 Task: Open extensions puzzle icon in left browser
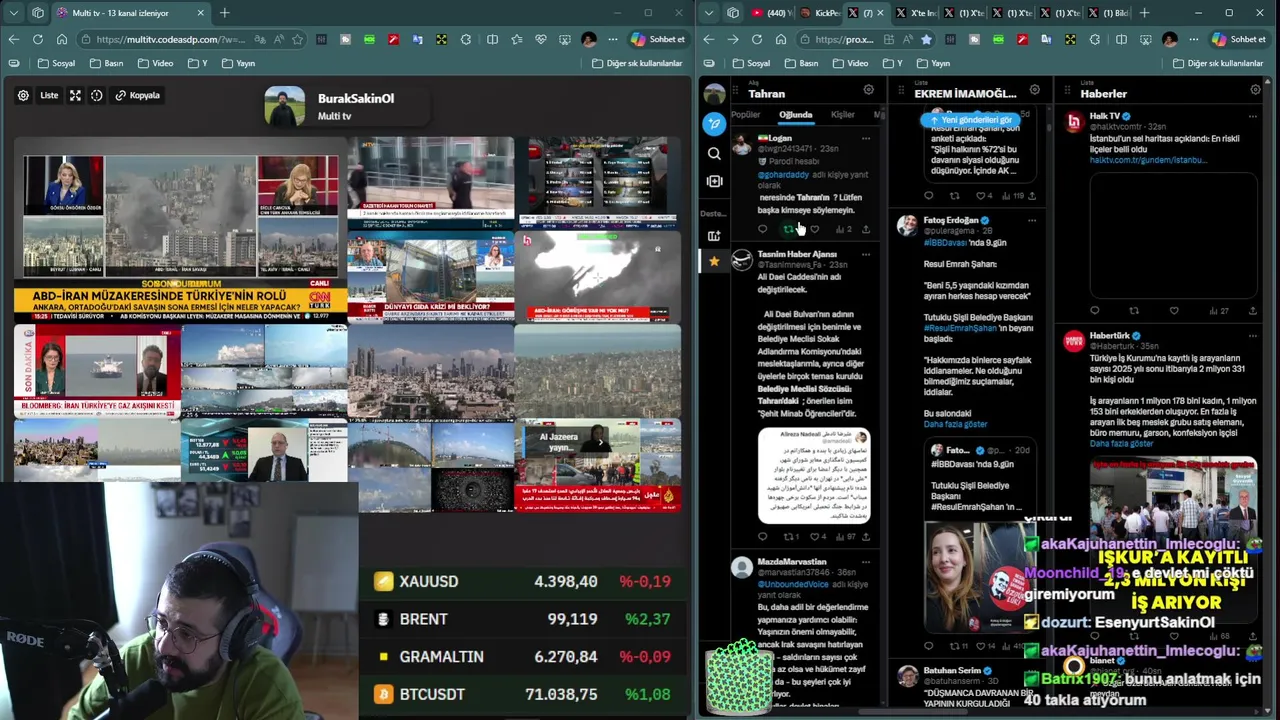click(x=465, y=39)
